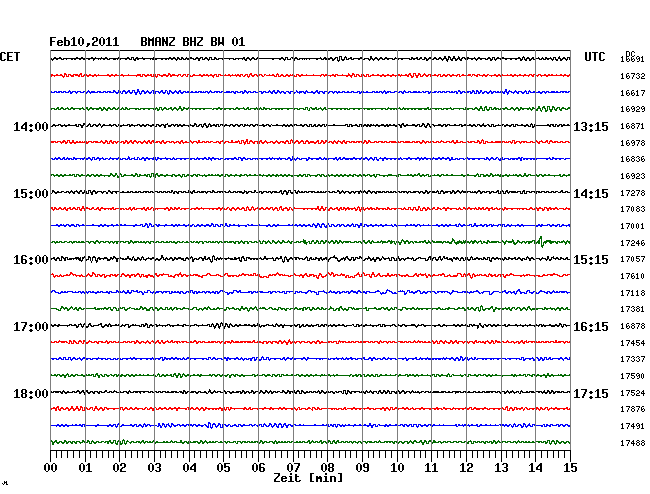Select the DC value 17083

click(x=633, y=209)
